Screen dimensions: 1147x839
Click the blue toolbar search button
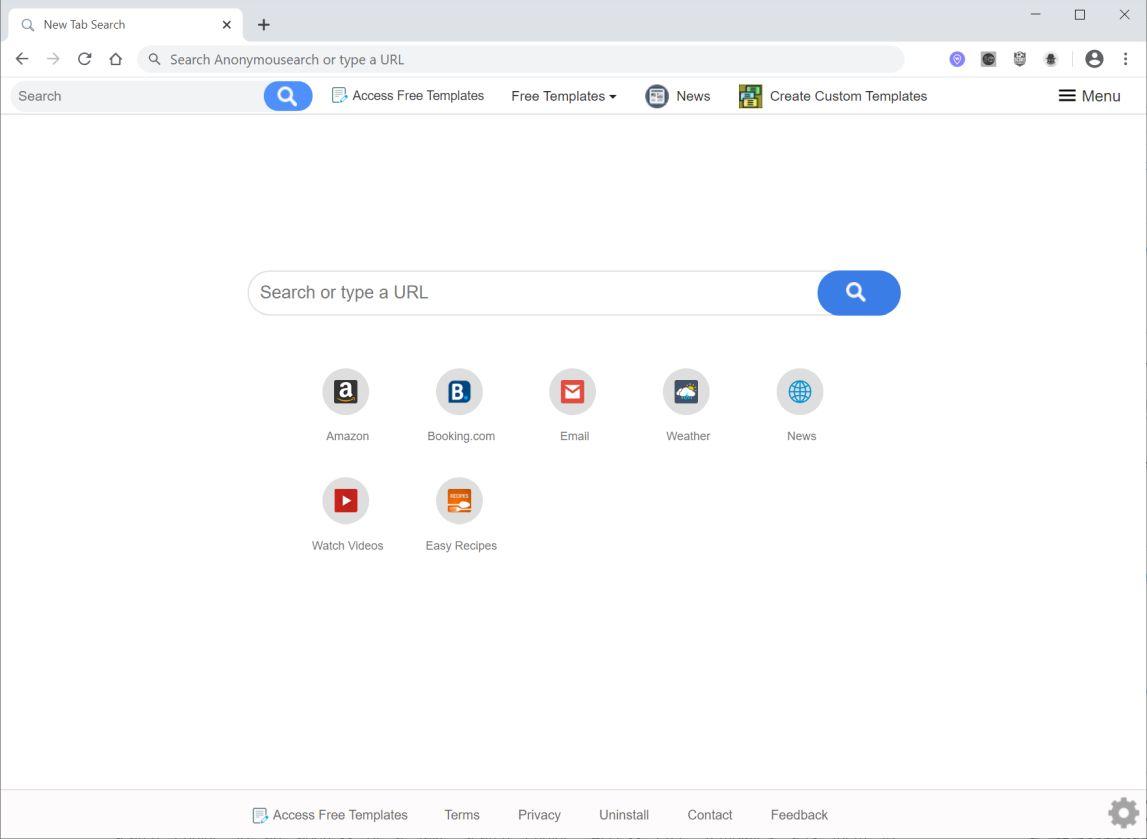coord(288,96)
